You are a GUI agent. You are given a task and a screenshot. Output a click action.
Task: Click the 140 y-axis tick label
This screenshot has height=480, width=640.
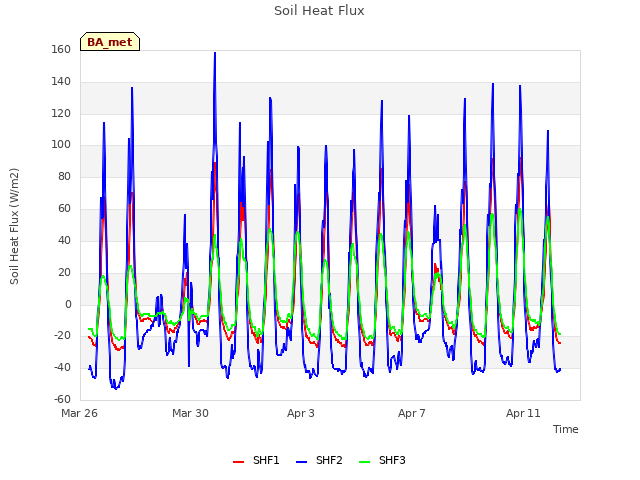[61, 81]
